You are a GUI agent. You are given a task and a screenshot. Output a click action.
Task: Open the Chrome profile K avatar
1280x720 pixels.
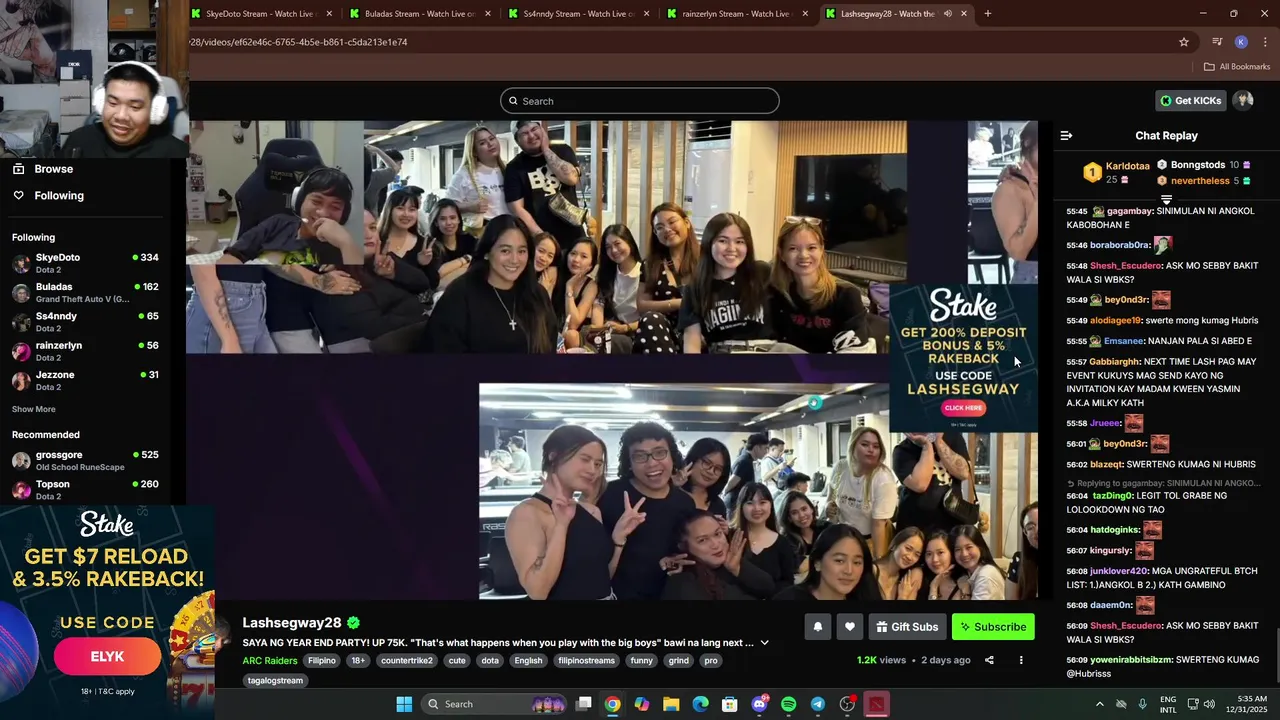point(1241,42)
